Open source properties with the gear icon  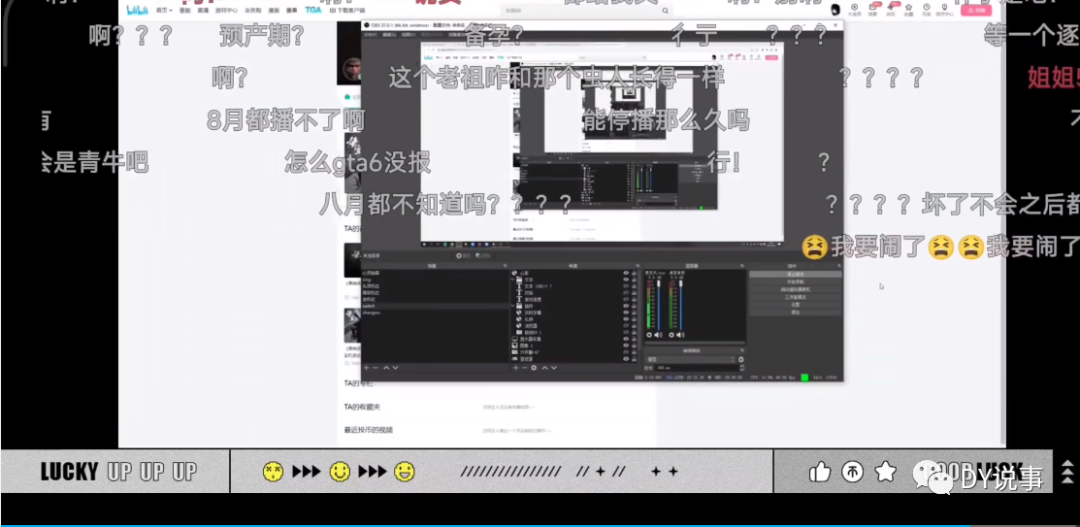click(534, 368)
